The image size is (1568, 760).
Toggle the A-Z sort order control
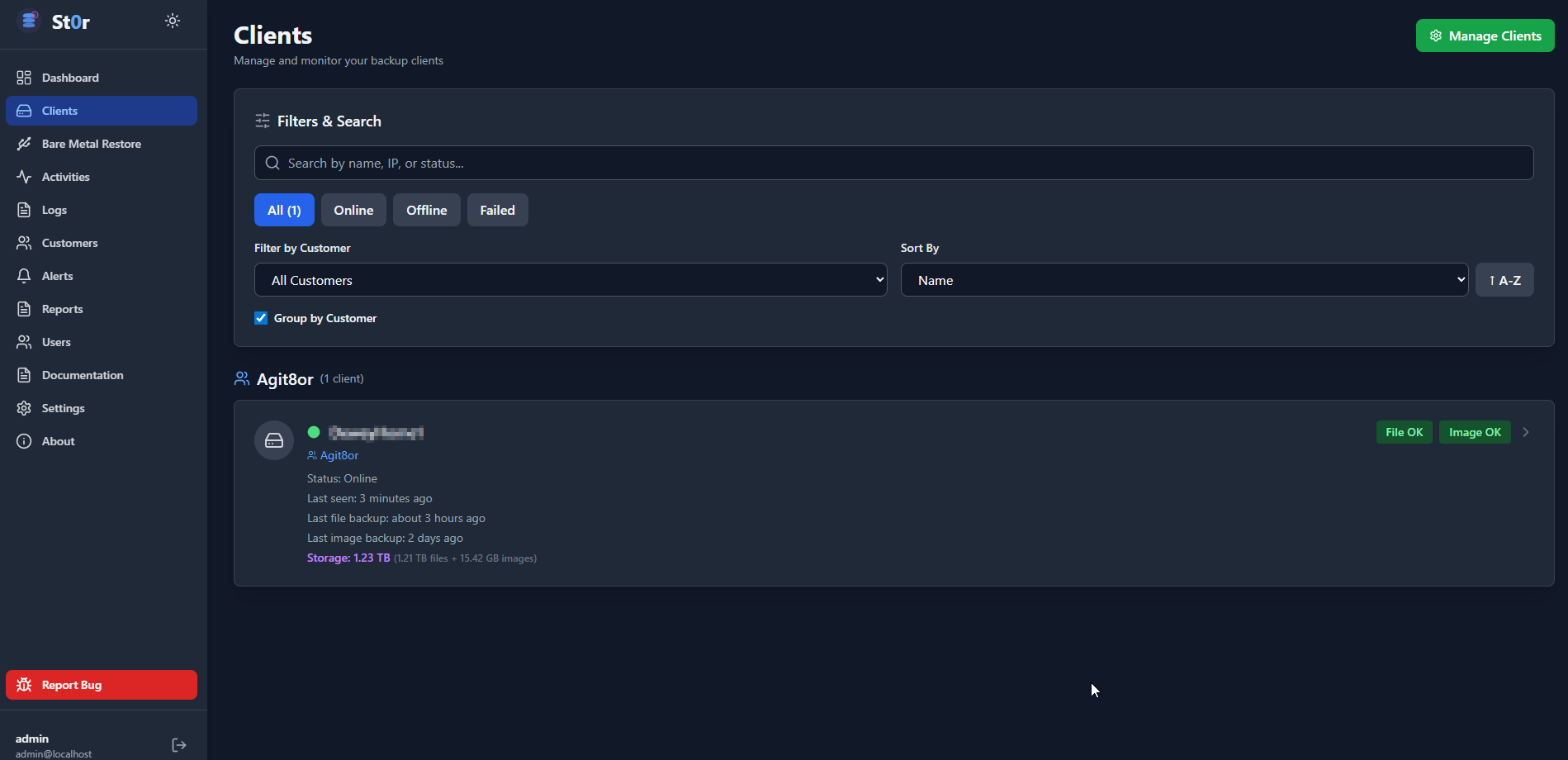click(x=1504, y=279)
